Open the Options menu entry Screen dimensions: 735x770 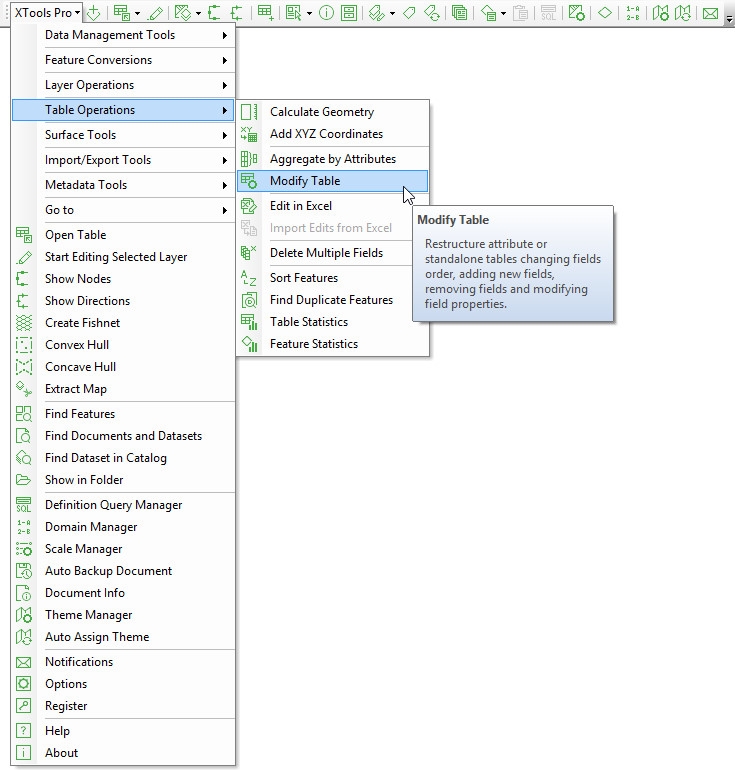[x=124, y=684]
